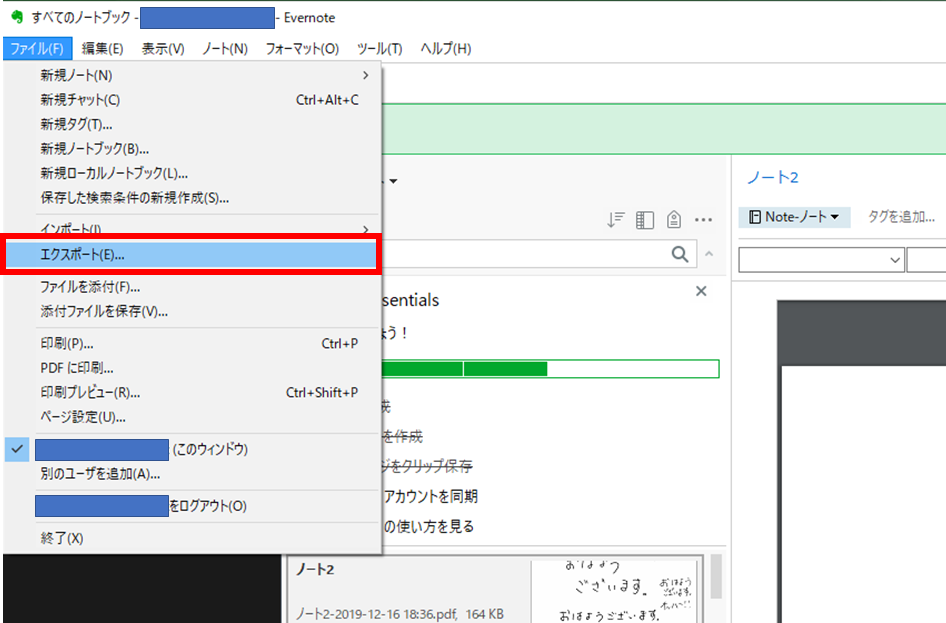Choose 保存した検索条件の新規作成(S)... entry
Screen dimensions: 946x623
pos(192,198)
